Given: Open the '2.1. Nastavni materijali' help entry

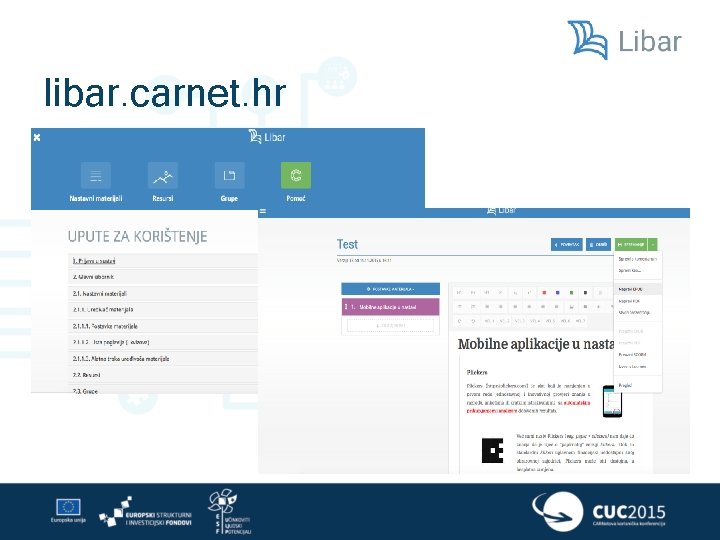Looking at the screenshot, I should [x=163, y=293].
